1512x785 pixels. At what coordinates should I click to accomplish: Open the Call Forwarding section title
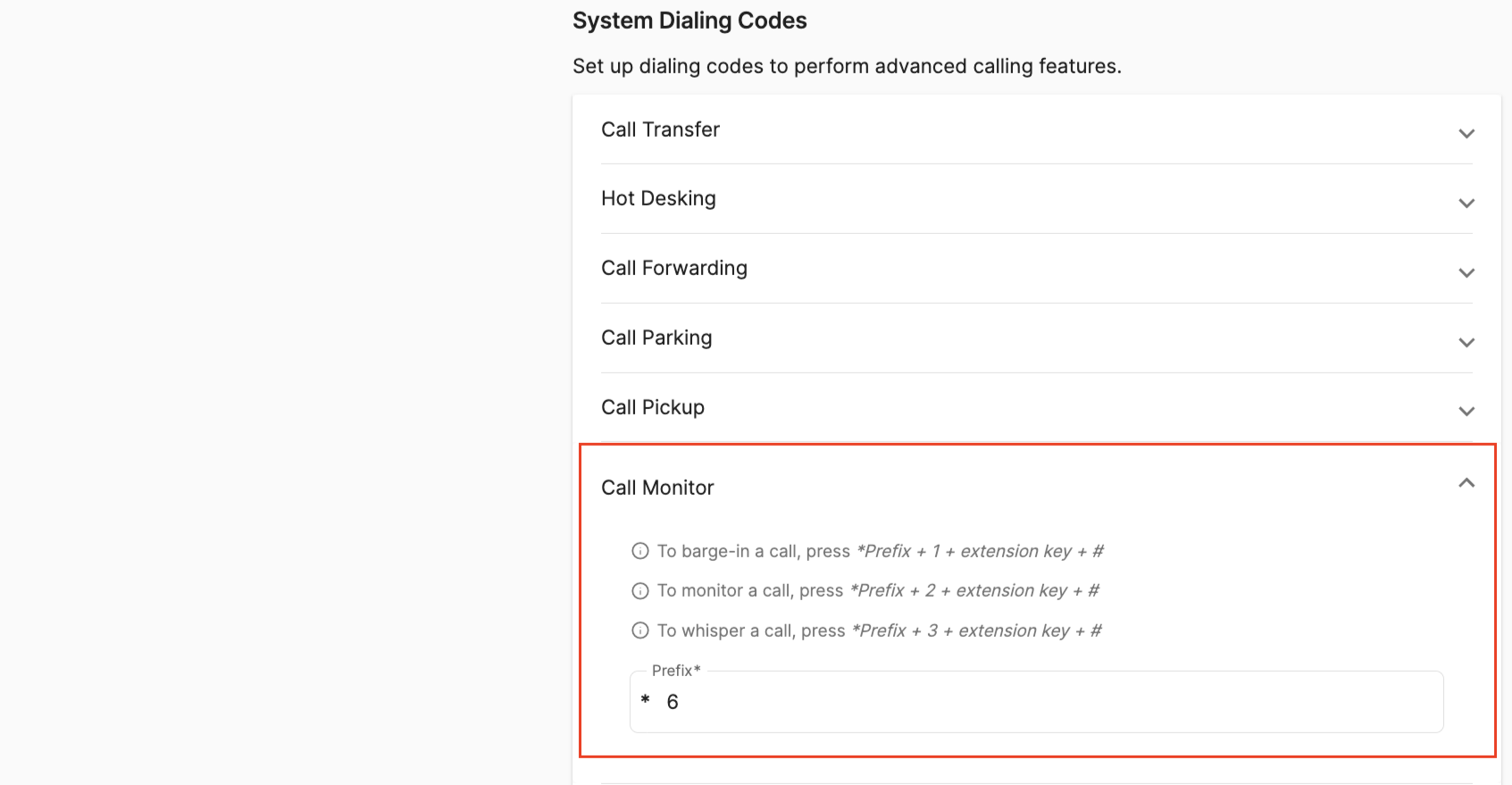point(674,268)
